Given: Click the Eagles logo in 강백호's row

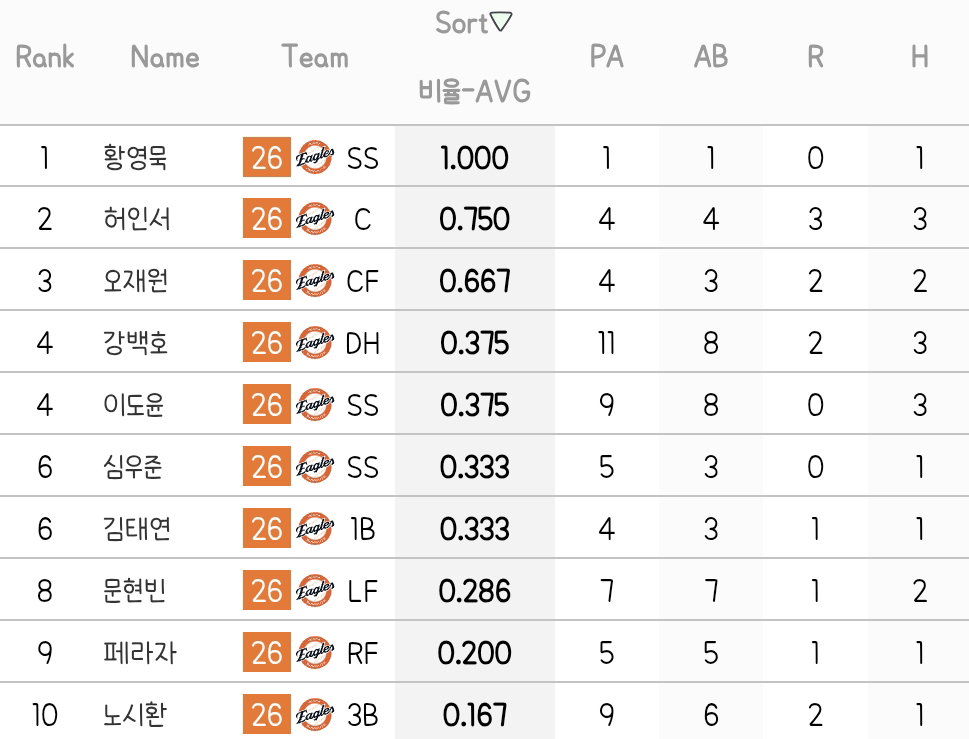Looking at the screenshot, I should pos(315,342).
